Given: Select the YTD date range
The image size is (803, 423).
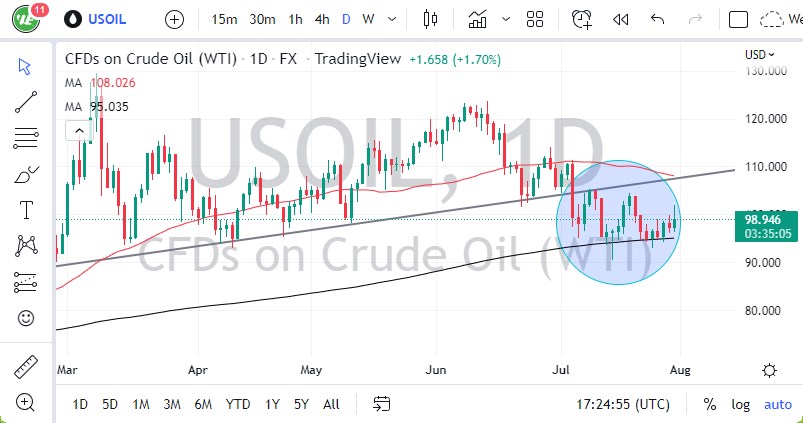Looking at the screenshot, I should (237, 404).
